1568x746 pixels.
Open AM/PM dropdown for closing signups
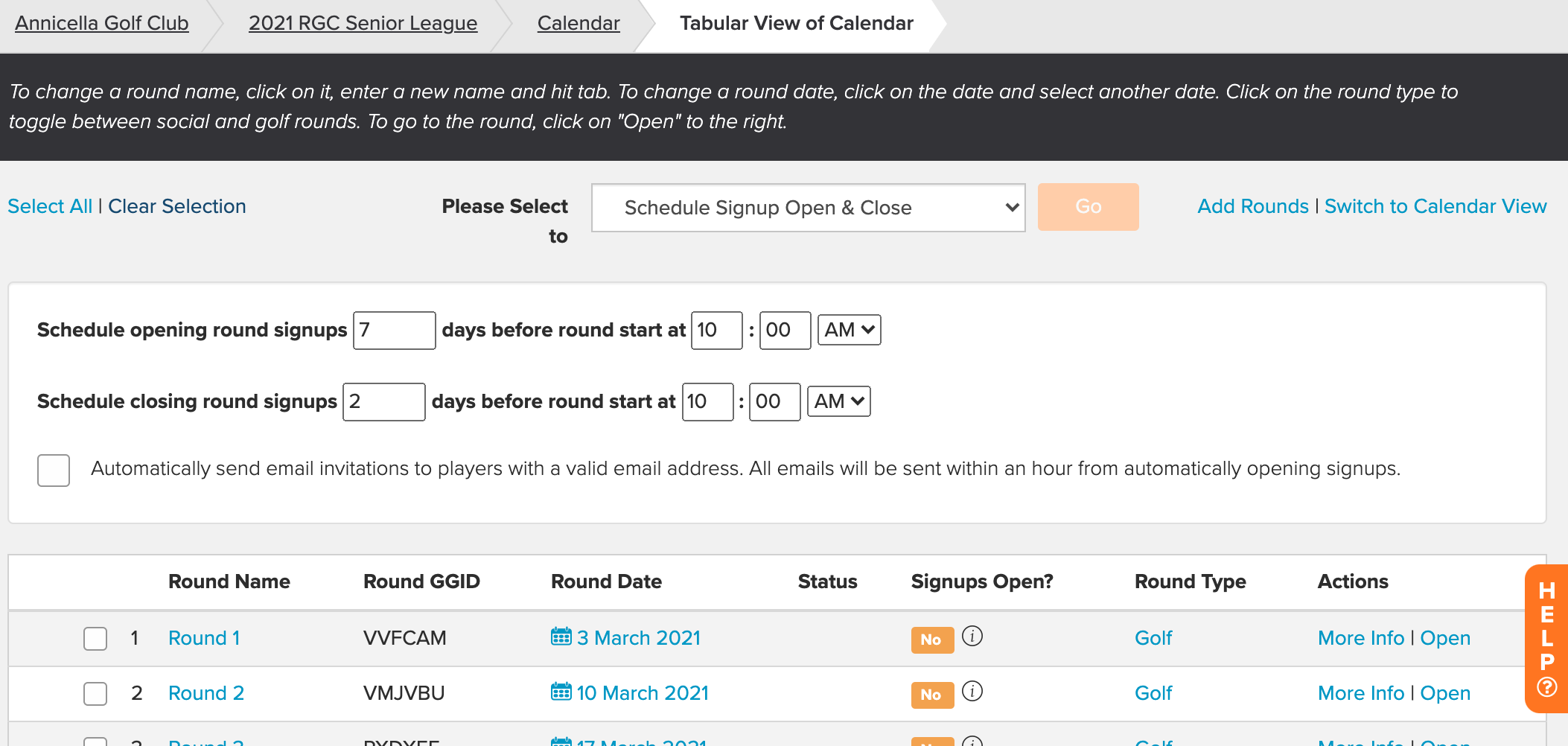[x=839, y=401]
